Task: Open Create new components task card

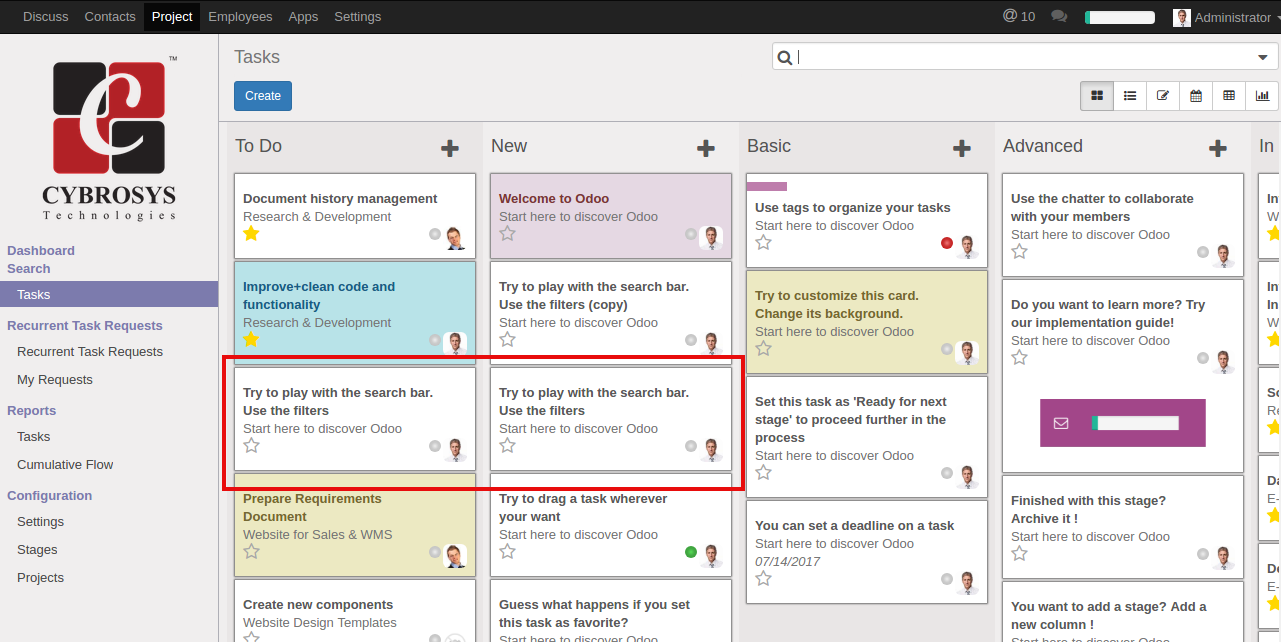Action: [355, 611]
